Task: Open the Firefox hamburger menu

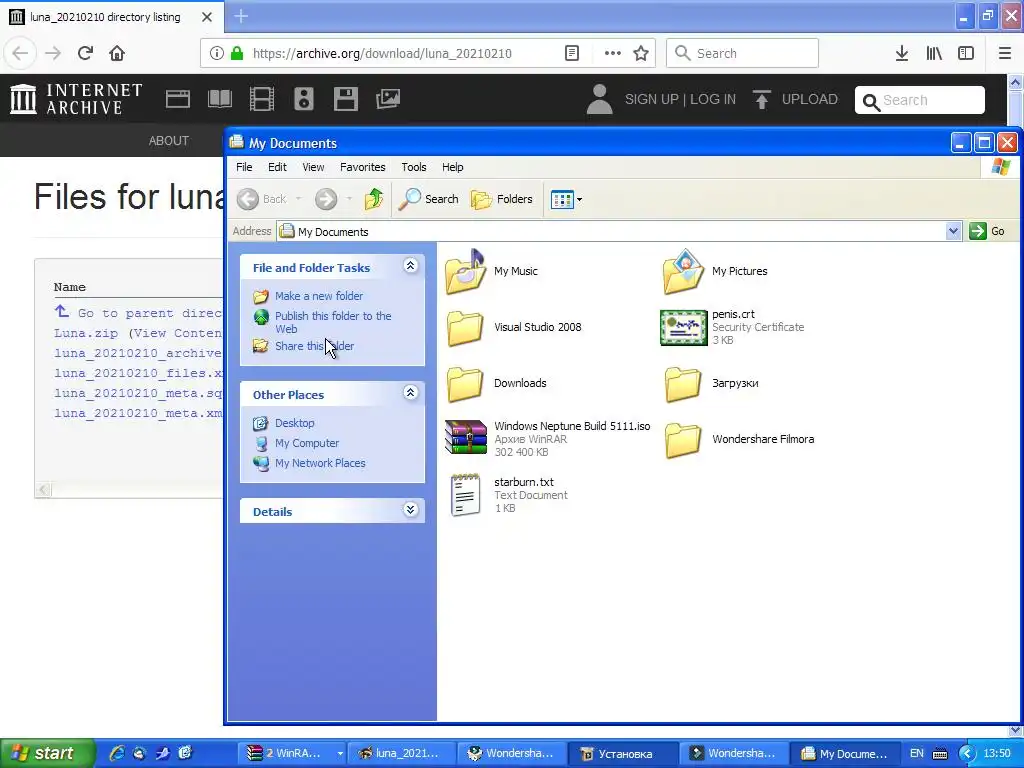Action: [x=1005, y=54]
